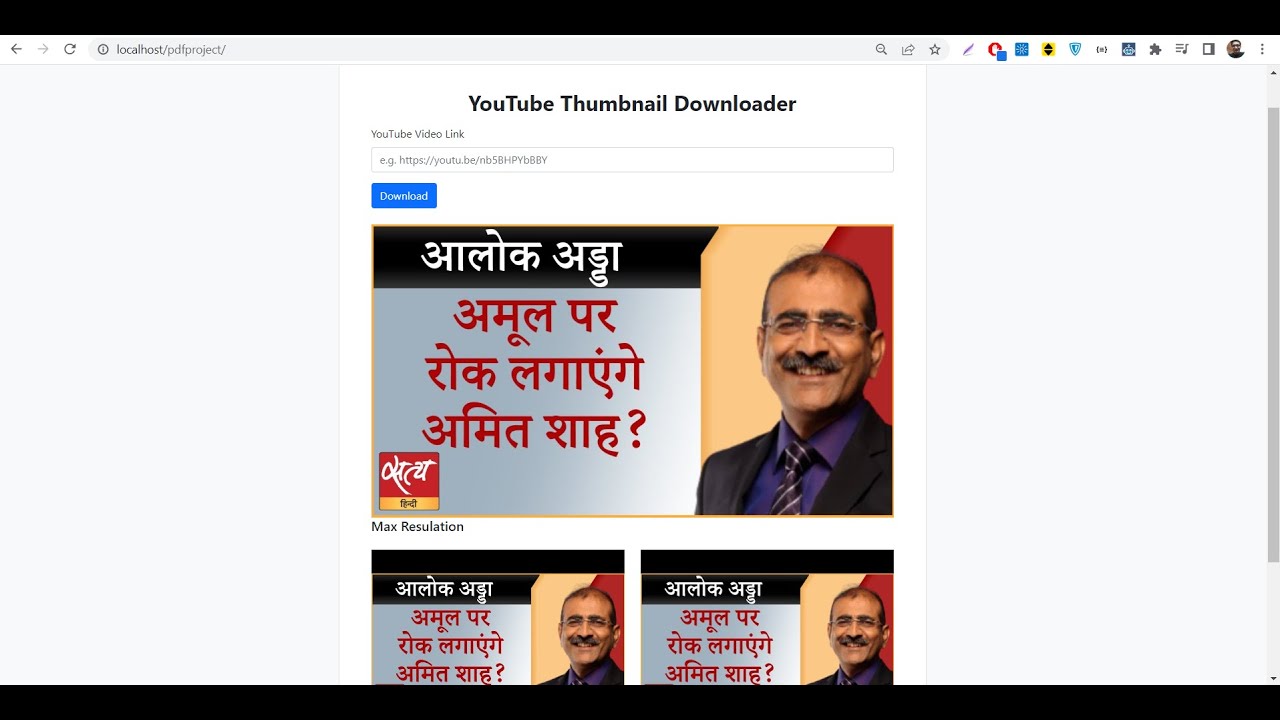Click the browser back arrow

pos(16,49)
